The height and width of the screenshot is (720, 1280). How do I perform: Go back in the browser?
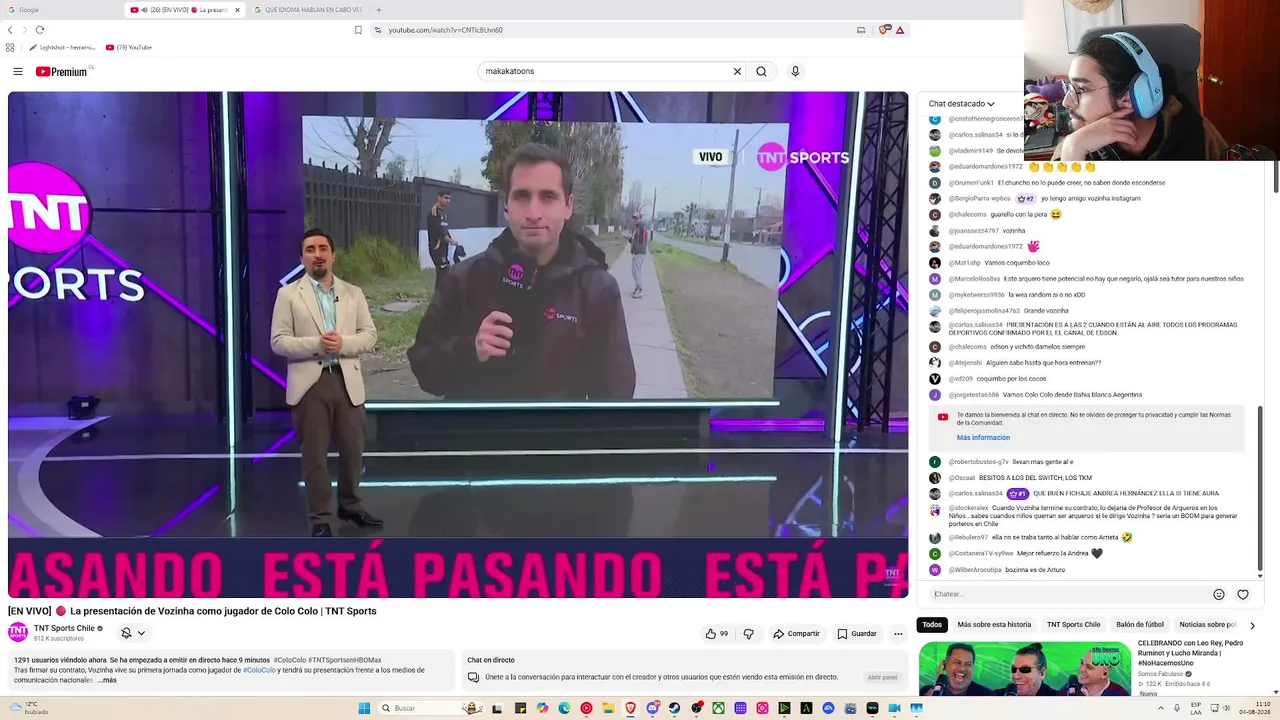(x=11, y=30)
